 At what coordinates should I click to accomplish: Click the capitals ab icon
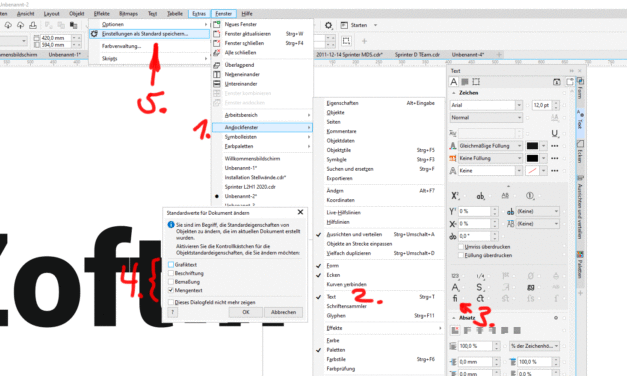coord(480,196)
